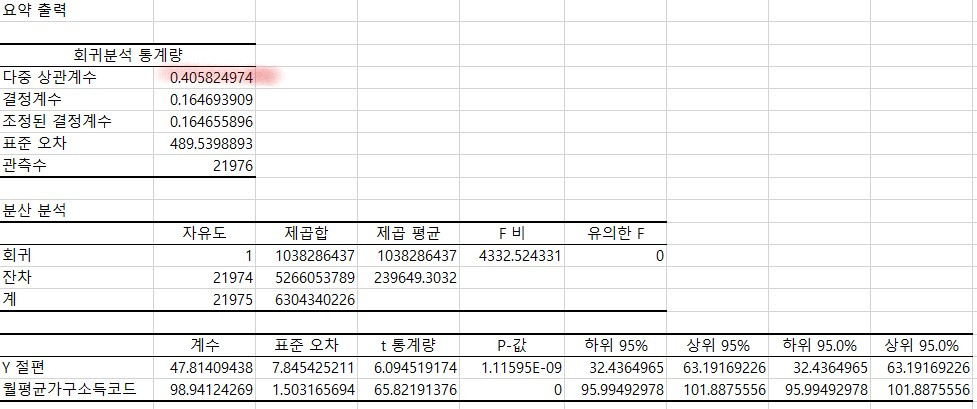Image resolution: width=977 pixels, height=409 pixels.
Task: Click the '결정계수' row label
Action: pos(32,99)
